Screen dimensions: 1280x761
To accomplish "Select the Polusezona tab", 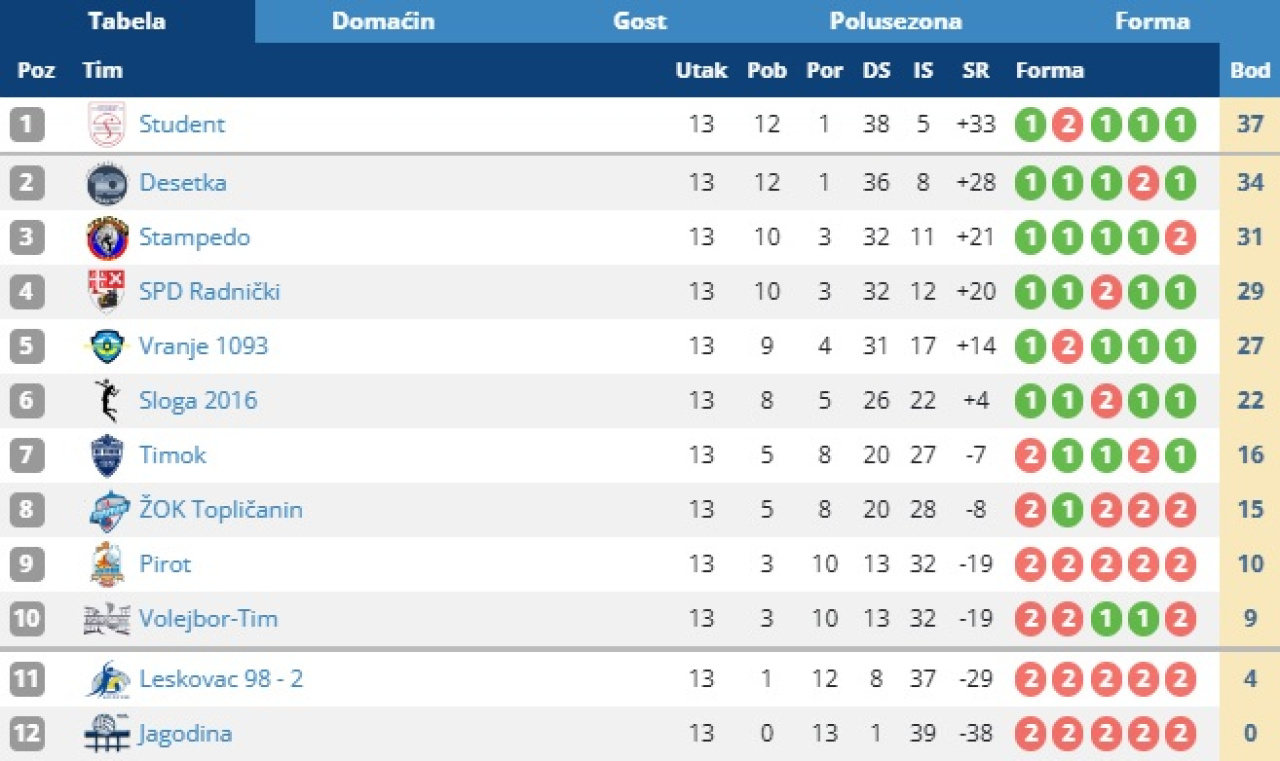I will (896, 21).
